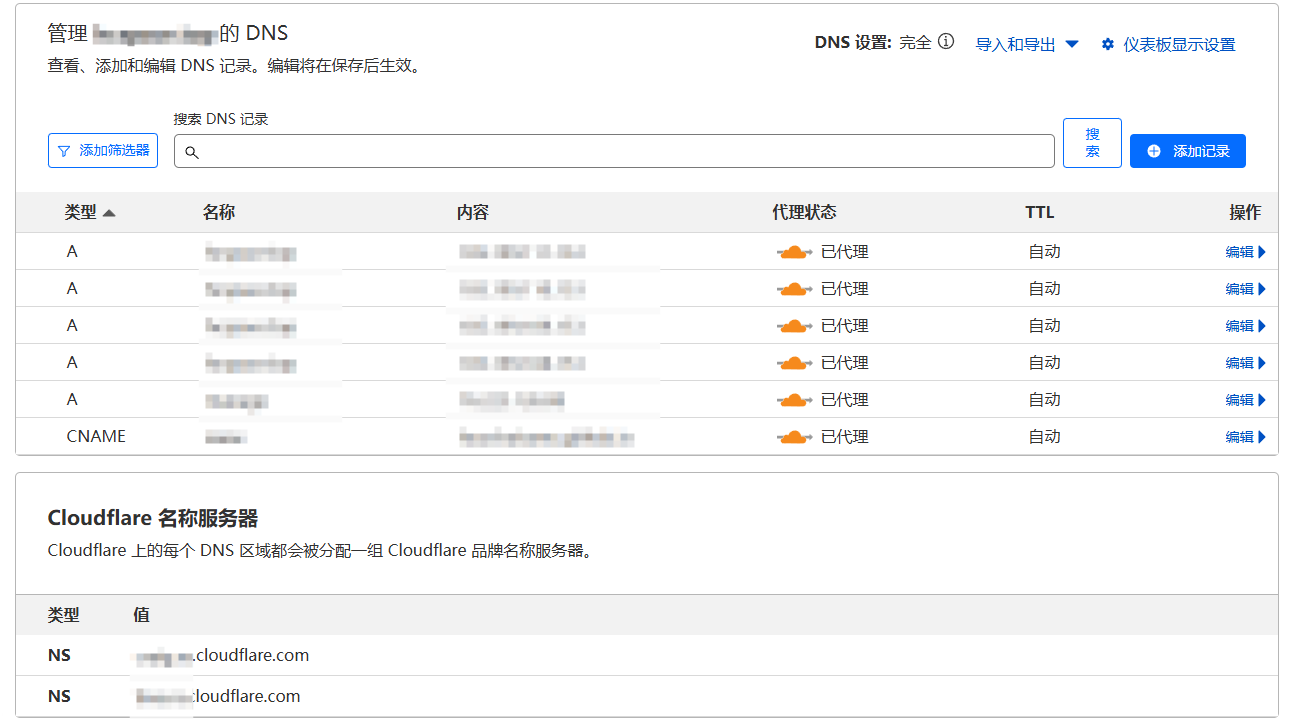Expand the 导入和导出 dropdown arrow

(x=1072, y=44)
